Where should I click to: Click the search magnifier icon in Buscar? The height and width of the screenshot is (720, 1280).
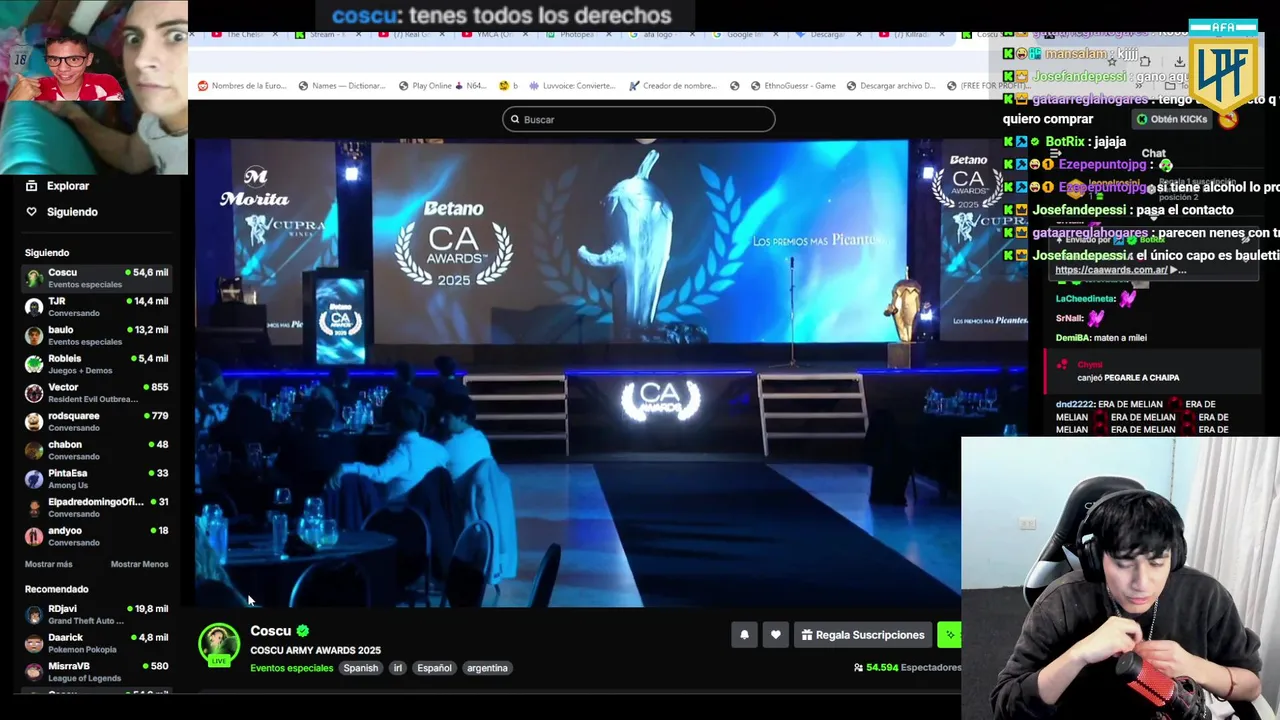[515, 120]
